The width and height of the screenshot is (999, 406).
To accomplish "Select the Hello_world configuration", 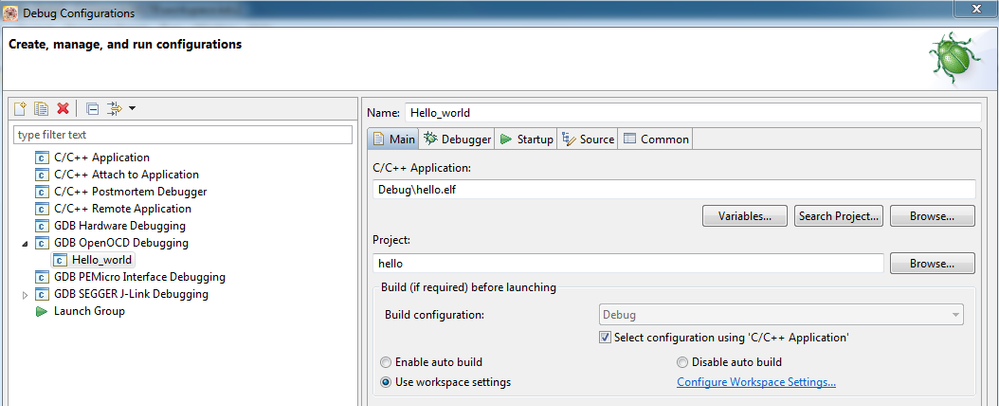I will click(x=102, y=260).
